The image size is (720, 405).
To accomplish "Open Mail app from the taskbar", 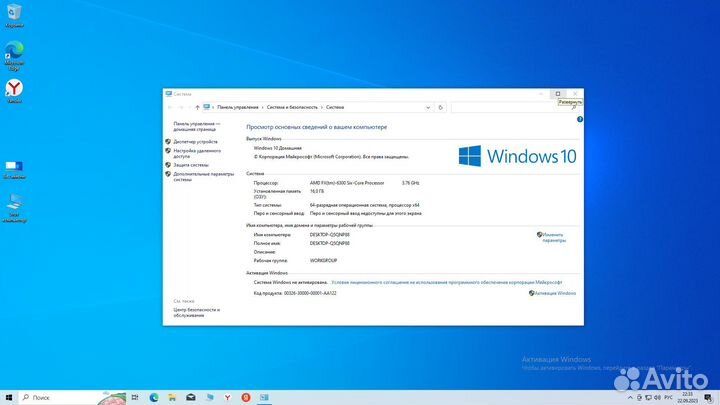I will (x=191, y=397).
